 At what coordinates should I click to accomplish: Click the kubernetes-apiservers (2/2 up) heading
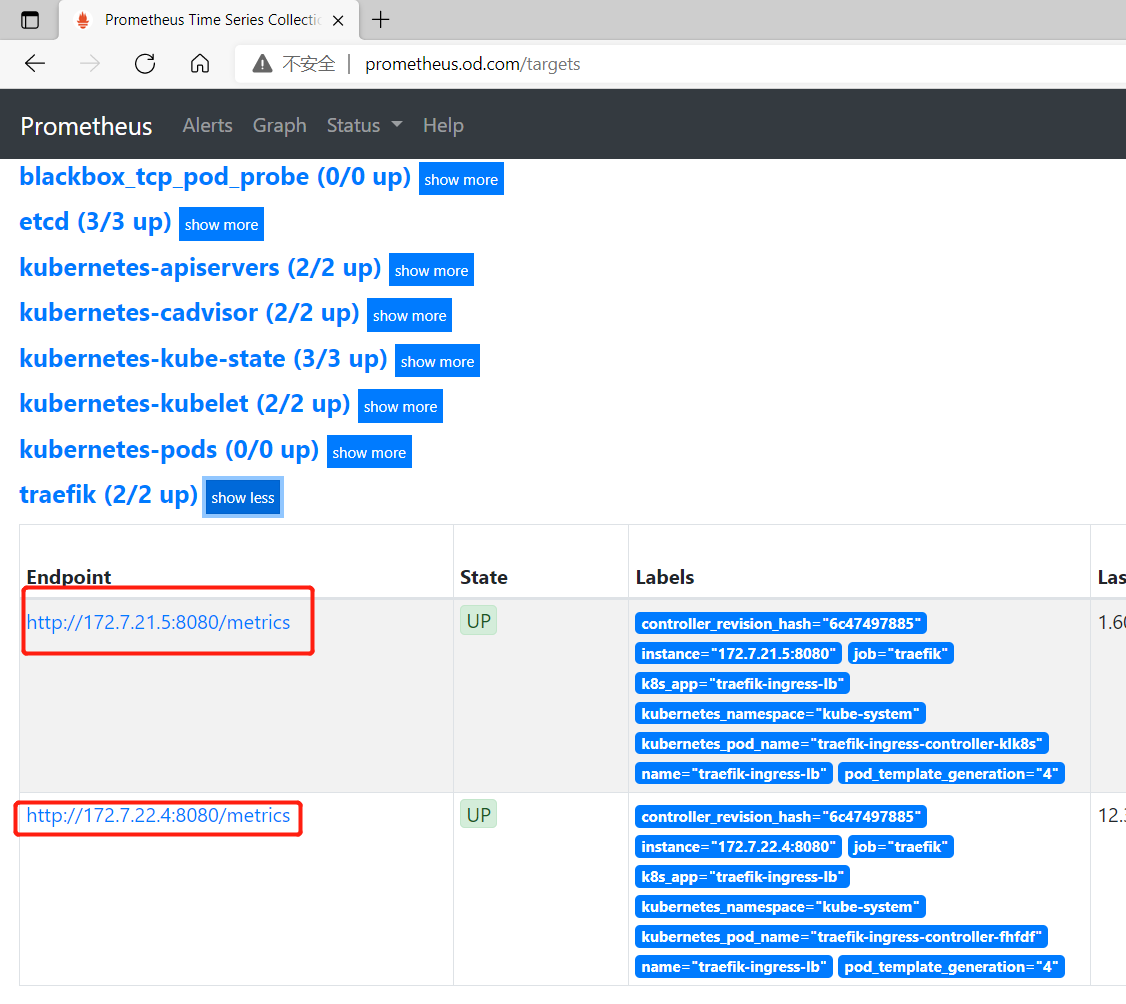coord(200,268)
